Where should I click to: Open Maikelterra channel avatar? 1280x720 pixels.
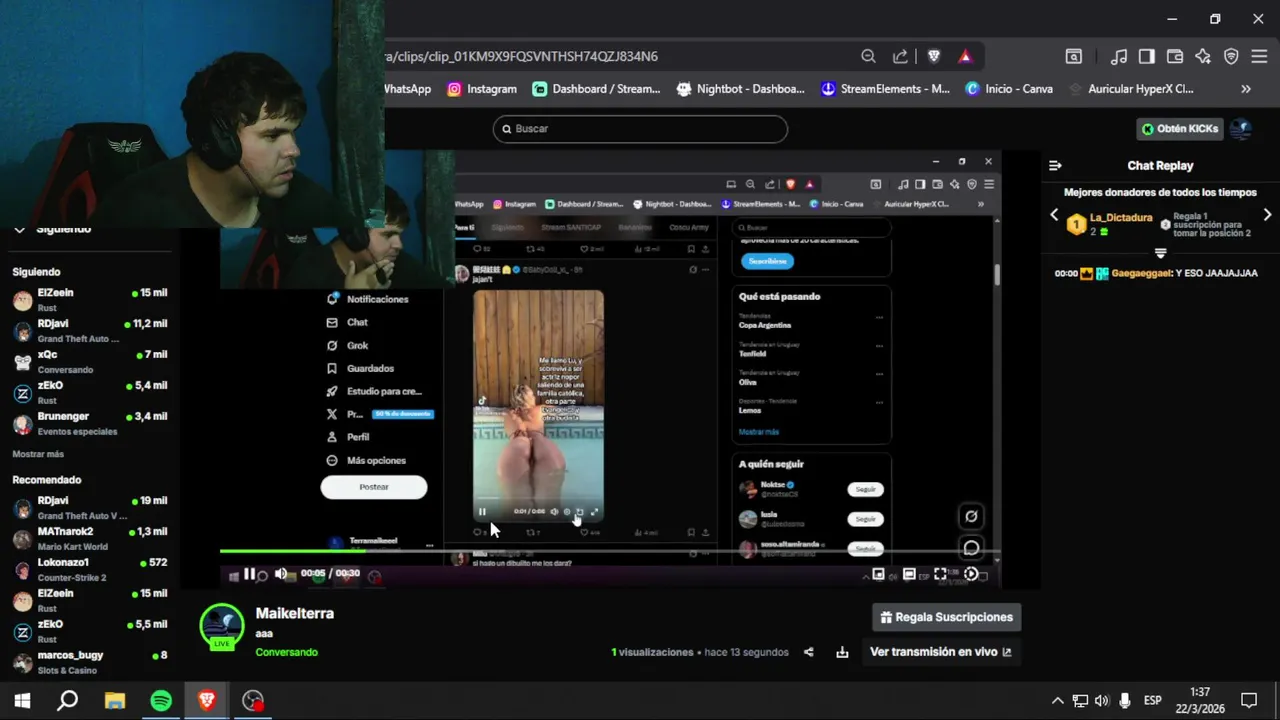[222, 626]
